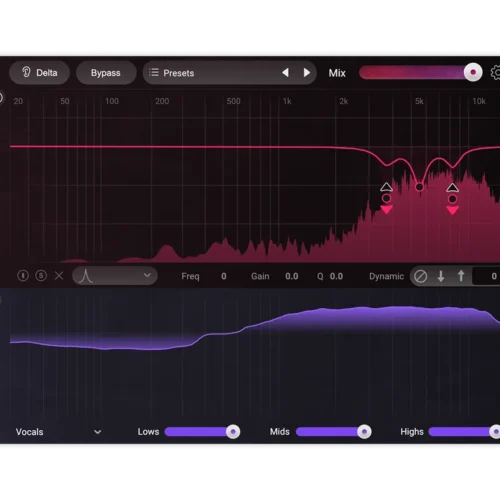Set dynamic direction downward arrow
The image size is (500, 500).
441,276
